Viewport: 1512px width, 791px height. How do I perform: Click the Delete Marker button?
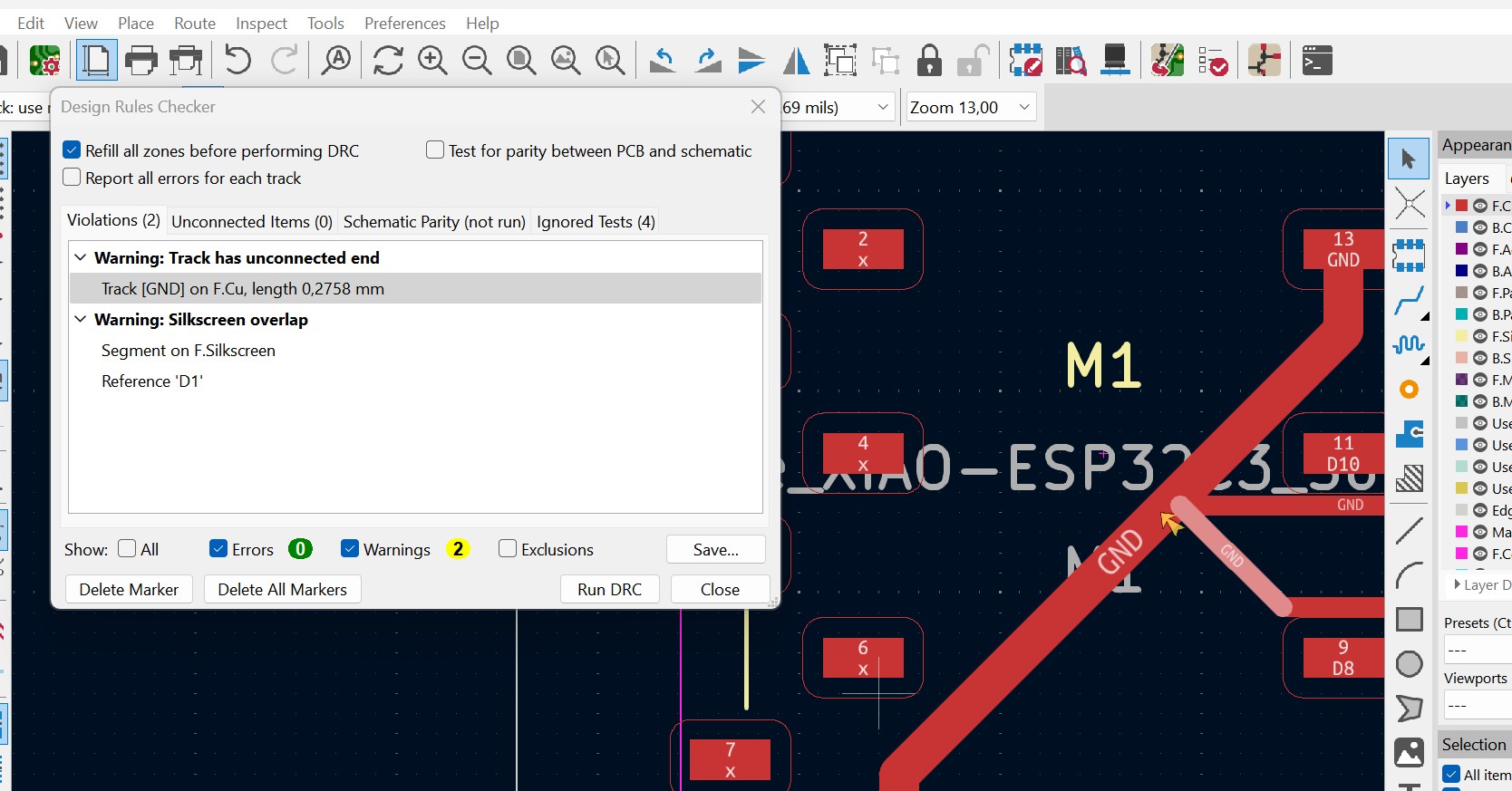coord(129,589)
